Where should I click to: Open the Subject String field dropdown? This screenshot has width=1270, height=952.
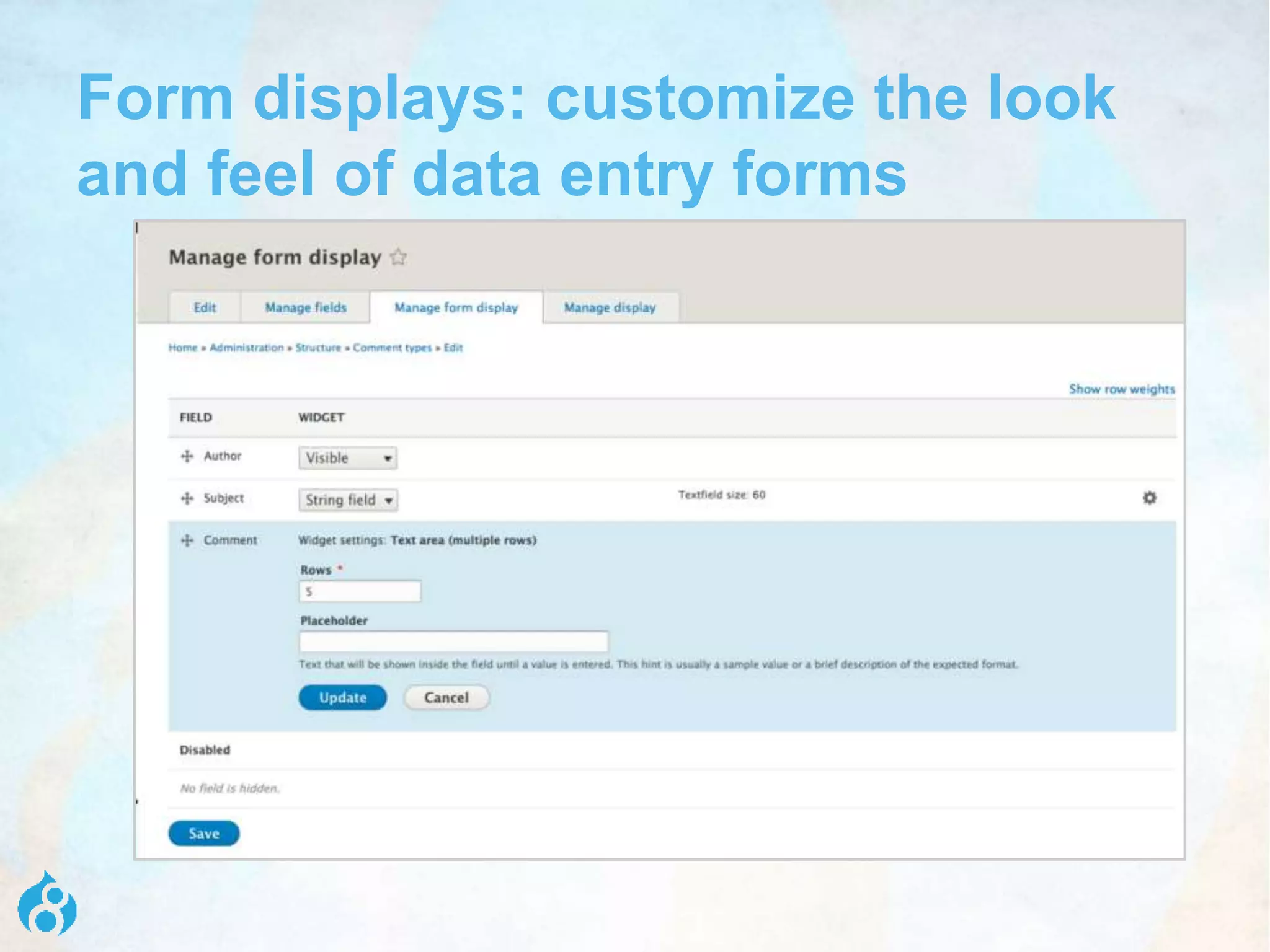(348, 500)
